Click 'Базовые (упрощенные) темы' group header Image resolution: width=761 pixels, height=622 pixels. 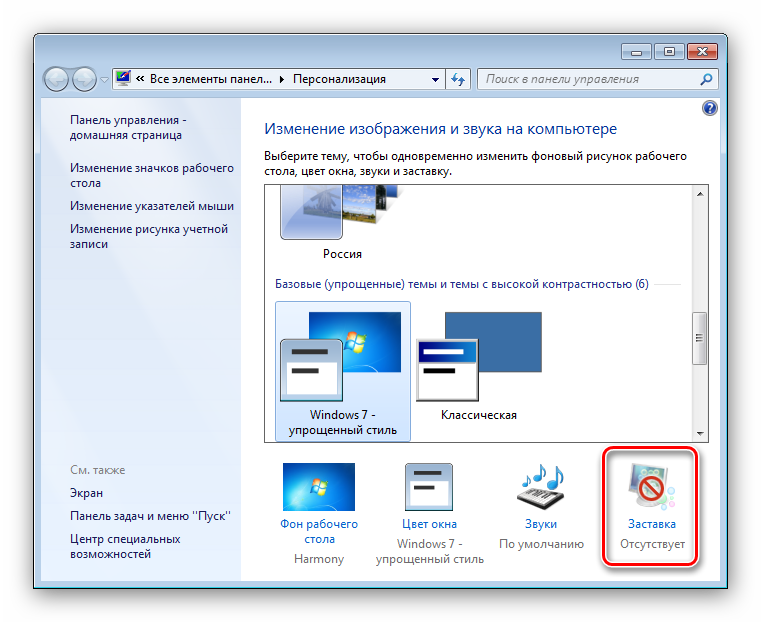[x=462, y=284]
